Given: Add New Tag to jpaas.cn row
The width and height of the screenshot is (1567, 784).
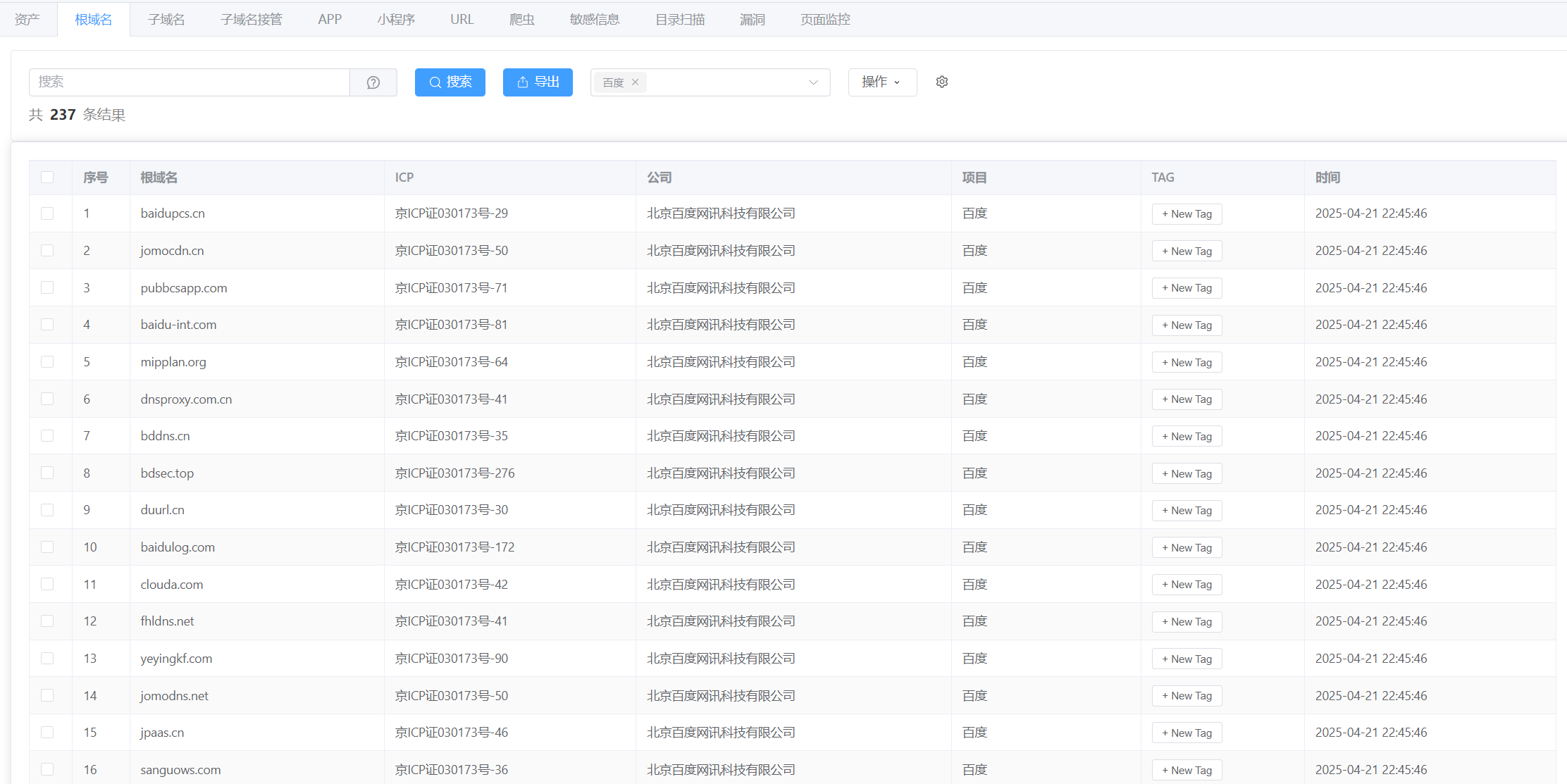Looking at the screenshot, I should point(1187,733).
